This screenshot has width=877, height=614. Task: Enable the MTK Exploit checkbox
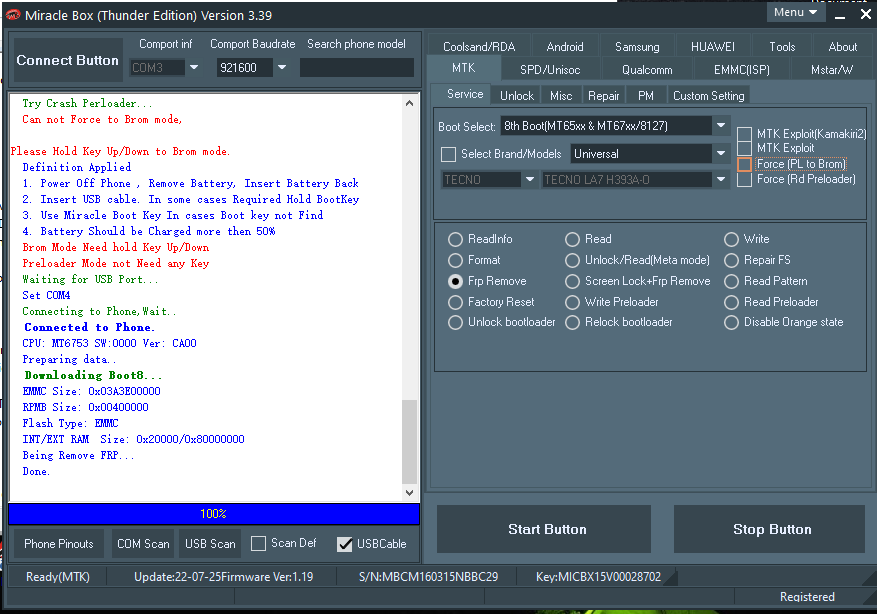click(x=744, y=148)
